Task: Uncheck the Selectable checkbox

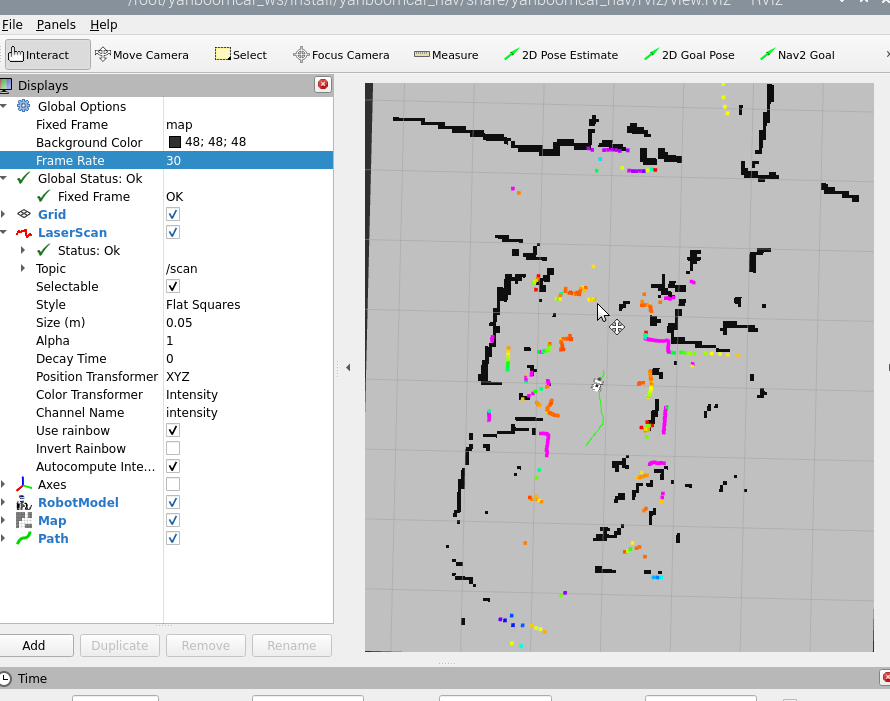Action: (173, 286)
